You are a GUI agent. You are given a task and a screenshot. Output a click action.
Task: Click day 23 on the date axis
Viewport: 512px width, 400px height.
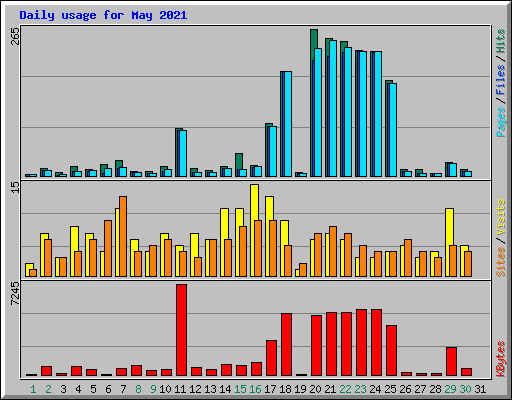pyautogui.click(x=360, y=389)
